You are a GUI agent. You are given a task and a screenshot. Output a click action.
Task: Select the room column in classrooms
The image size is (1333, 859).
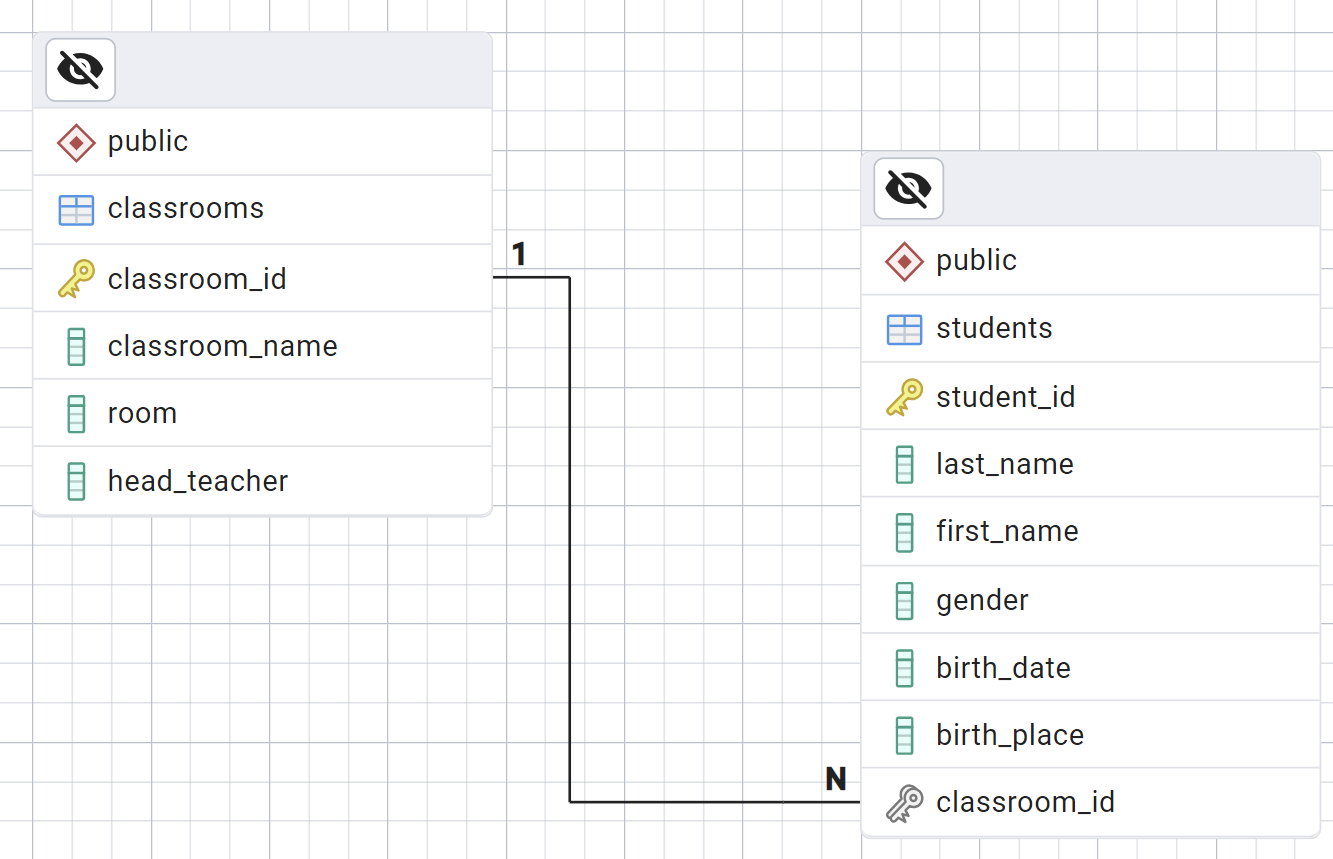142,413
